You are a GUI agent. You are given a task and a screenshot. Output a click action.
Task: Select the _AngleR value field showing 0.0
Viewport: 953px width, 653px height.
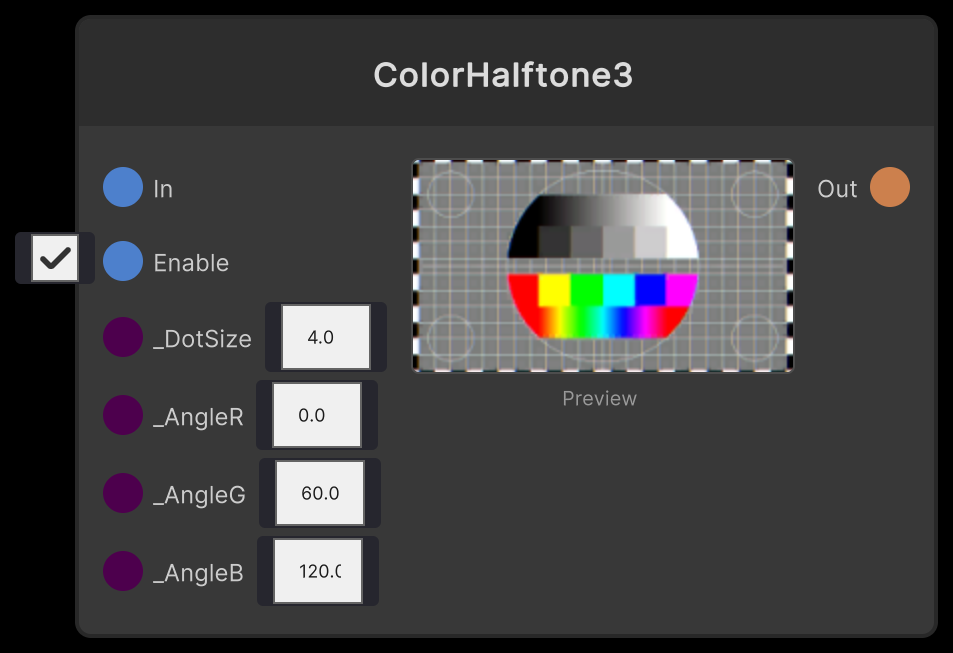tap(317, 414)
